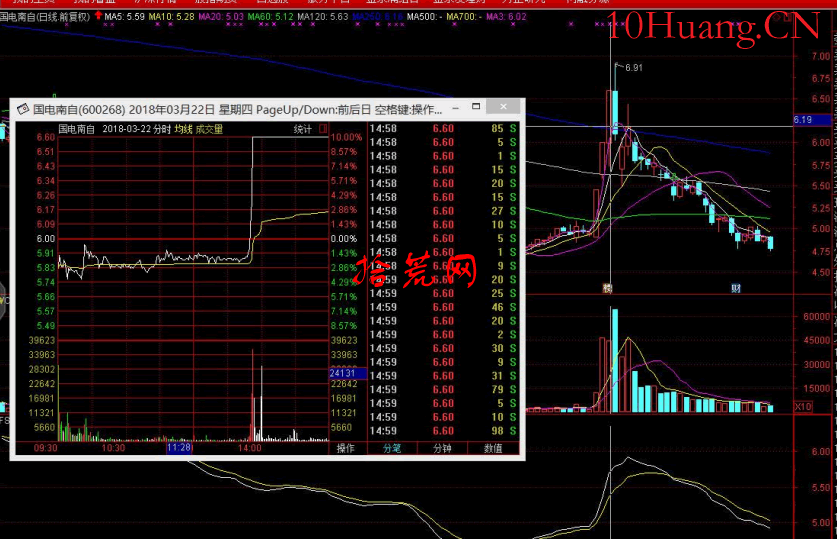Click the 7.00 price label on the main chart
This screenshot has width=837, height=540.
click(x=821, y=56)
